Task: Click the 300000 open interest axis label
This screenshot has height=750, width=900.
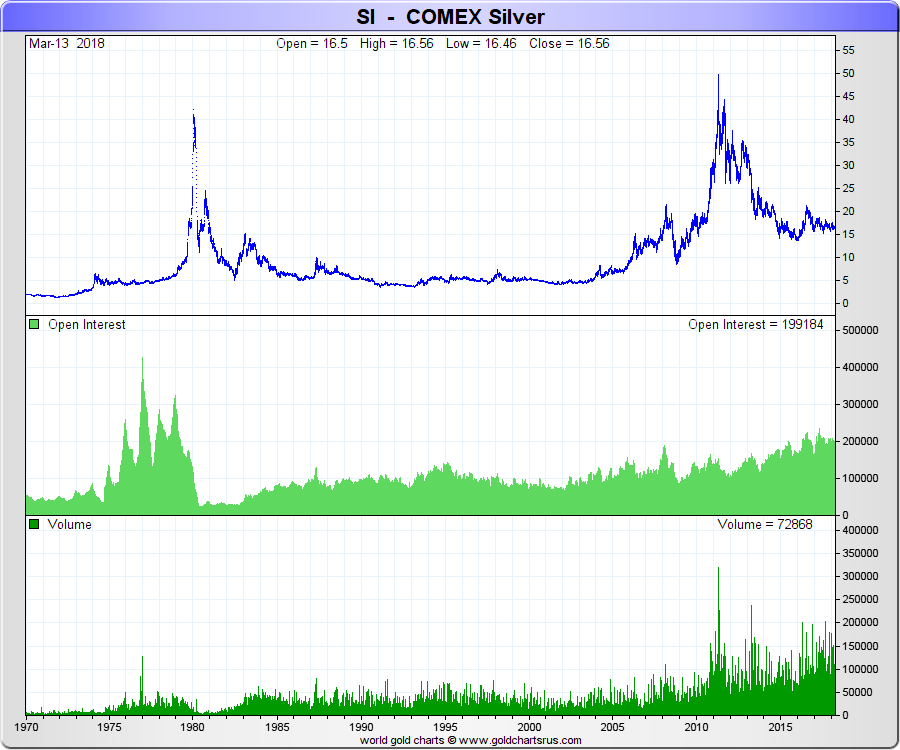Action: pyautogui.click(x=860, y=405)
